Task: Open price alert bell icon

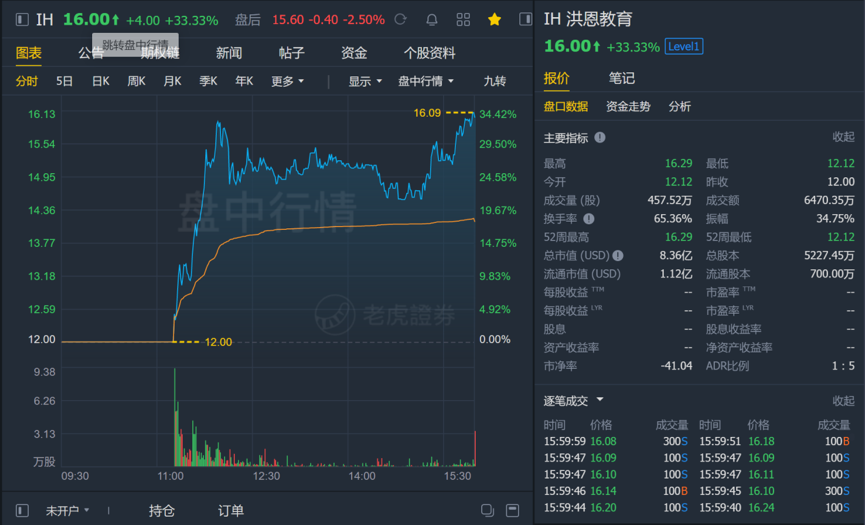Action: pos(432,20)
